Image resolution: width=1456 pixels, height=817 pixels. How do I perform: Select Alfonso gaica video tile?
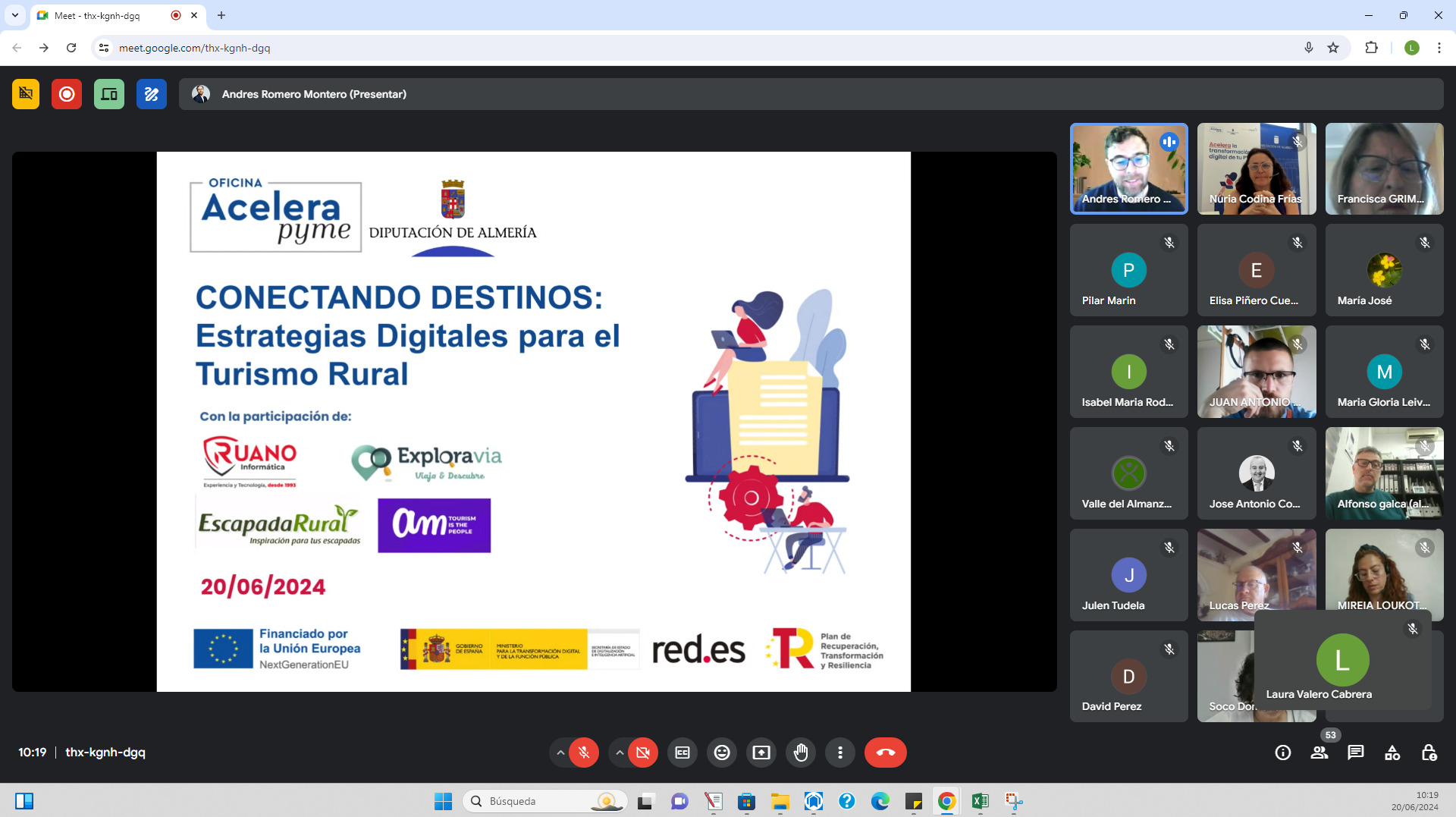1385,473
